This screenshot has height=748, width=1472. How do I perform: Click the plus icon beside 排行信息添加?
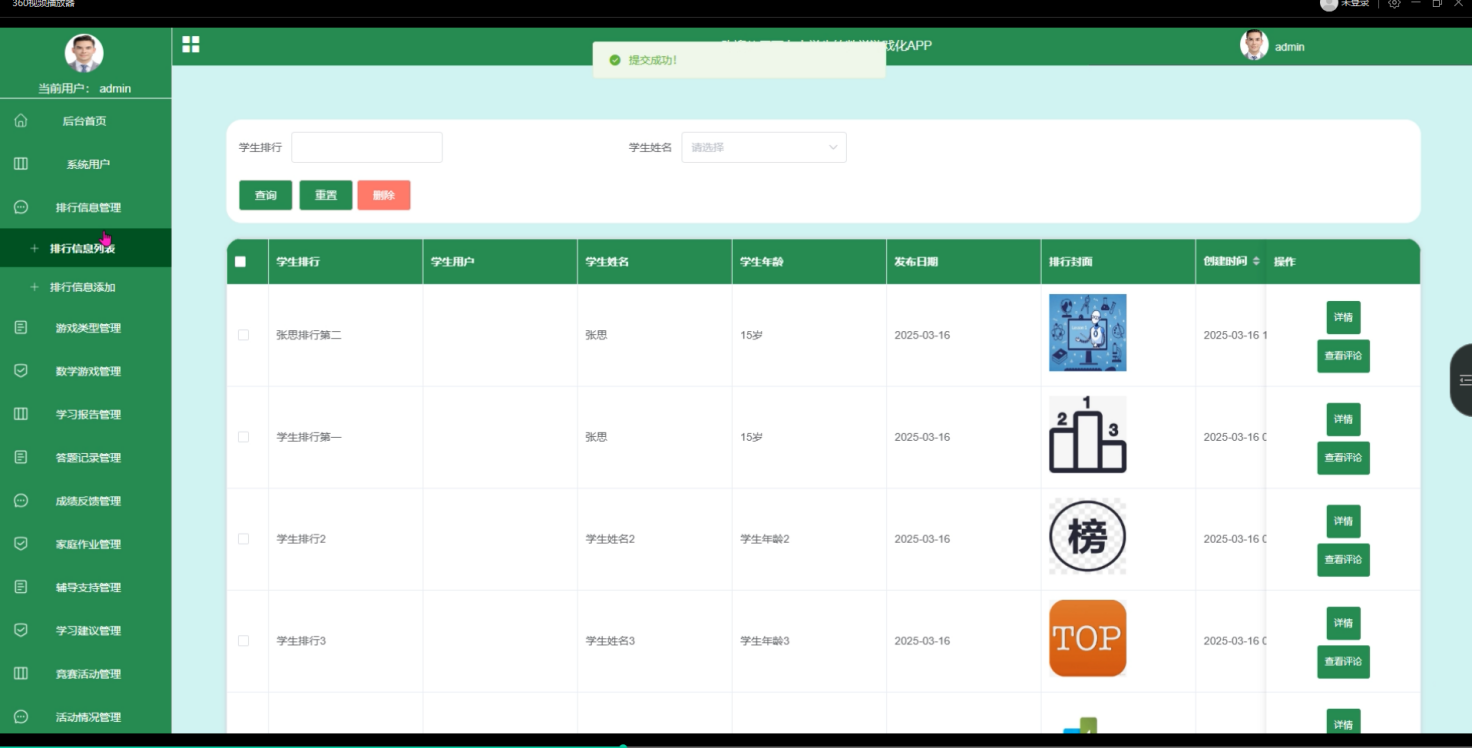pyautogui.click(x=35, y=287)
